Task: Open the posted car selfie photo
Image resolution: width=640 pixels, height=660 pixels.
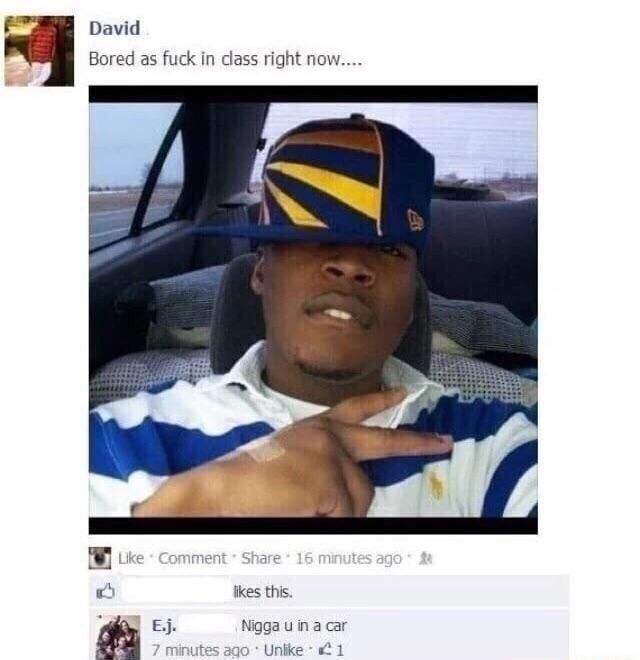Action: [313, 310]
